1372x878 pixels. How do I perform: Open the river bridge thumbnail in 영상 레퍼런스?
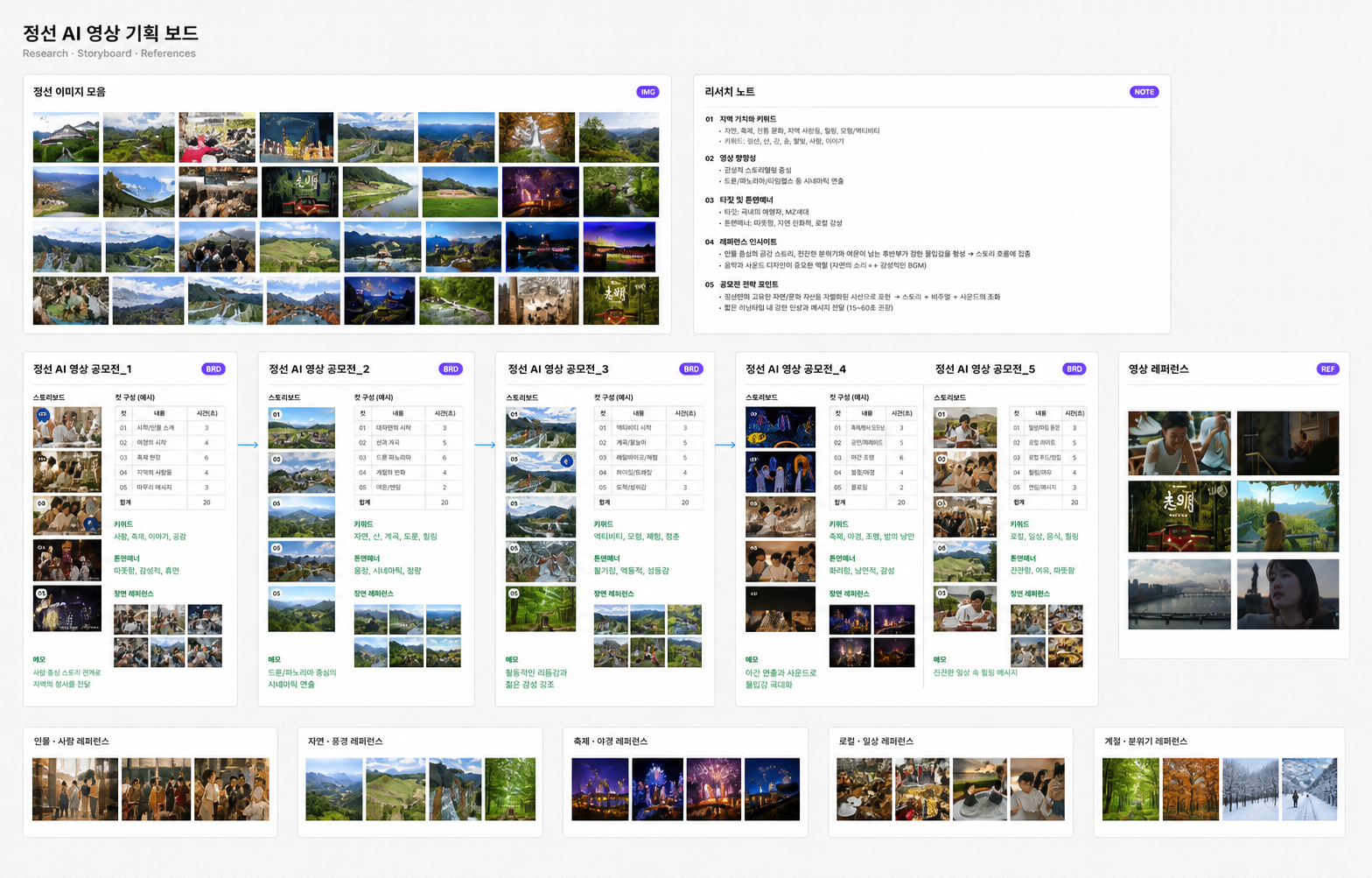point(1179,594)
